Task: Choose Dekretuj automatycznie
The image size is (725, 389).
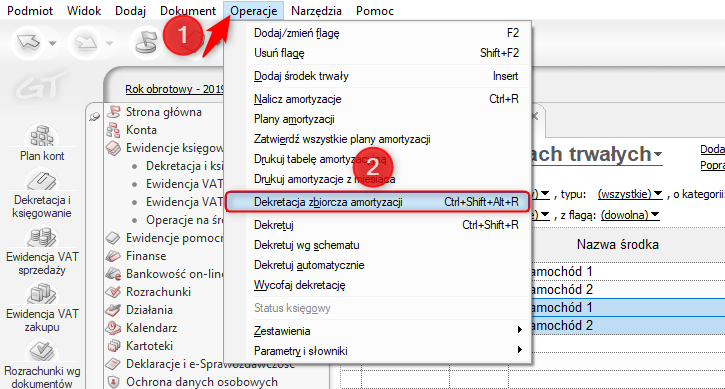Action: [x=378, y=265]
